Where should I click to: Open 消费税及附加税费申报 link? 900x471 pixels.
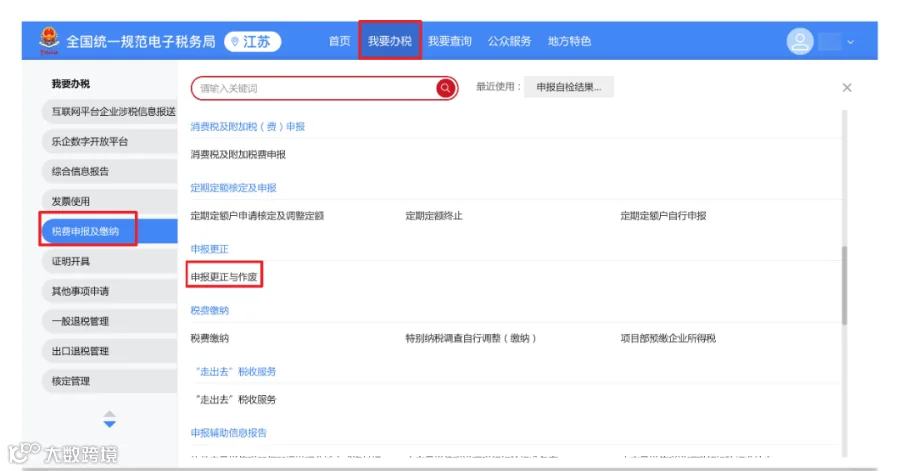click(238, 154)
